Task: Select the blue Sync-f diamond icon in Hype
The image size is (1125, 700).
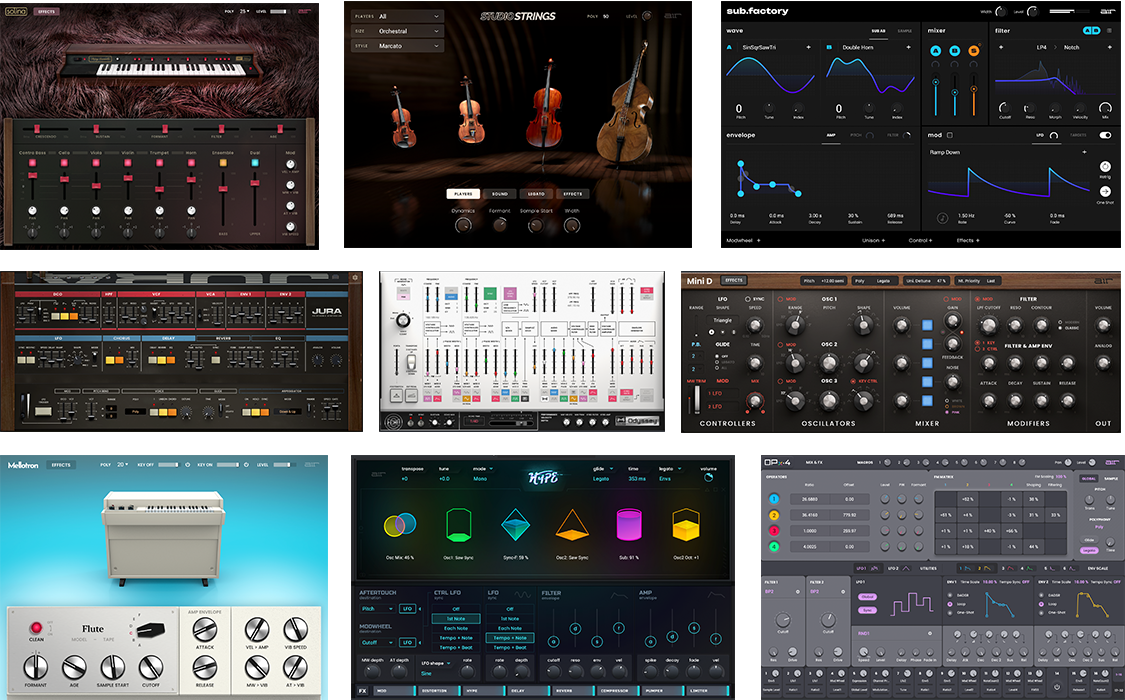Action: (515, 525)
